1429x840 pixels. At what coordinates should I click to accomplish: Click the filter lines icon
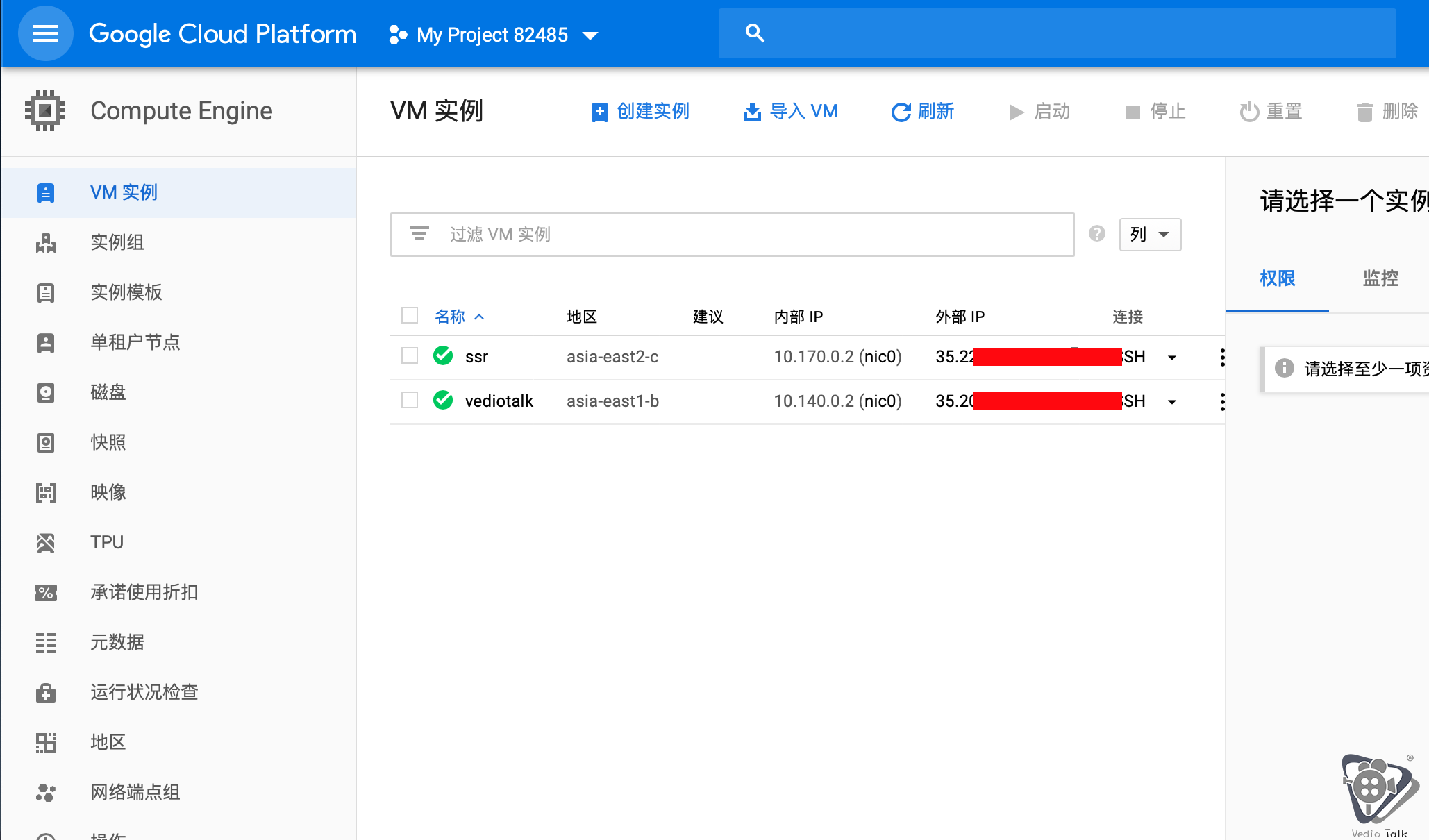click(419, 234)
